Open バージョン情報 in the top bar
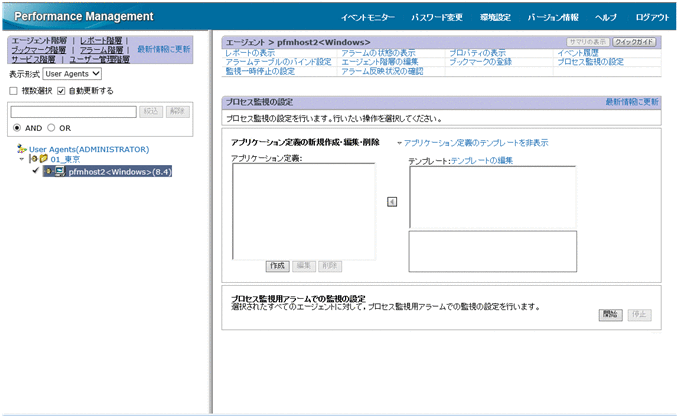The height and width of the screenshot is (419, 680). coord(553,17)
